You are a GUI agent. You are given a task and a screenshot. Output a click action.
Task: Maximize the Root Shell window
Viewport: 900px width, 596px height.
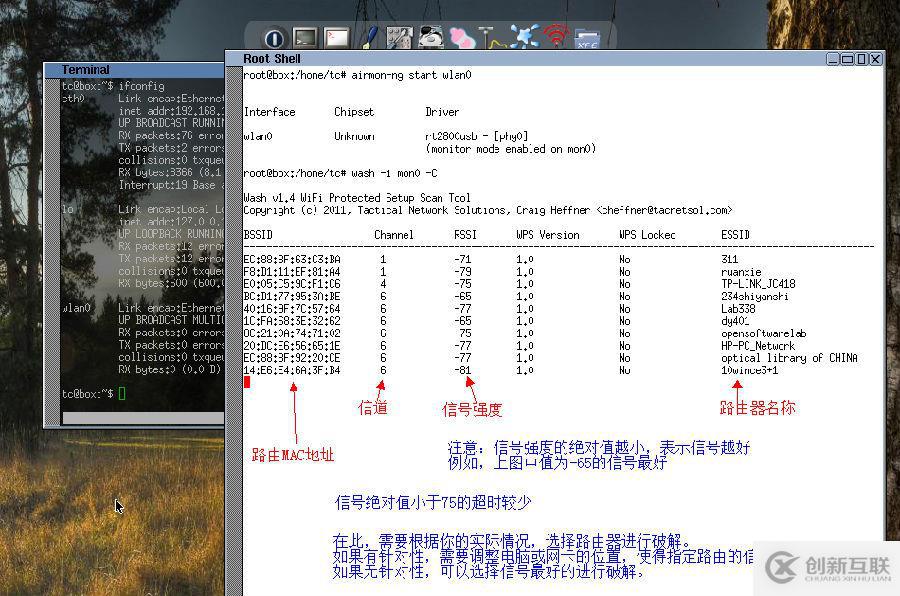[848, 59]
